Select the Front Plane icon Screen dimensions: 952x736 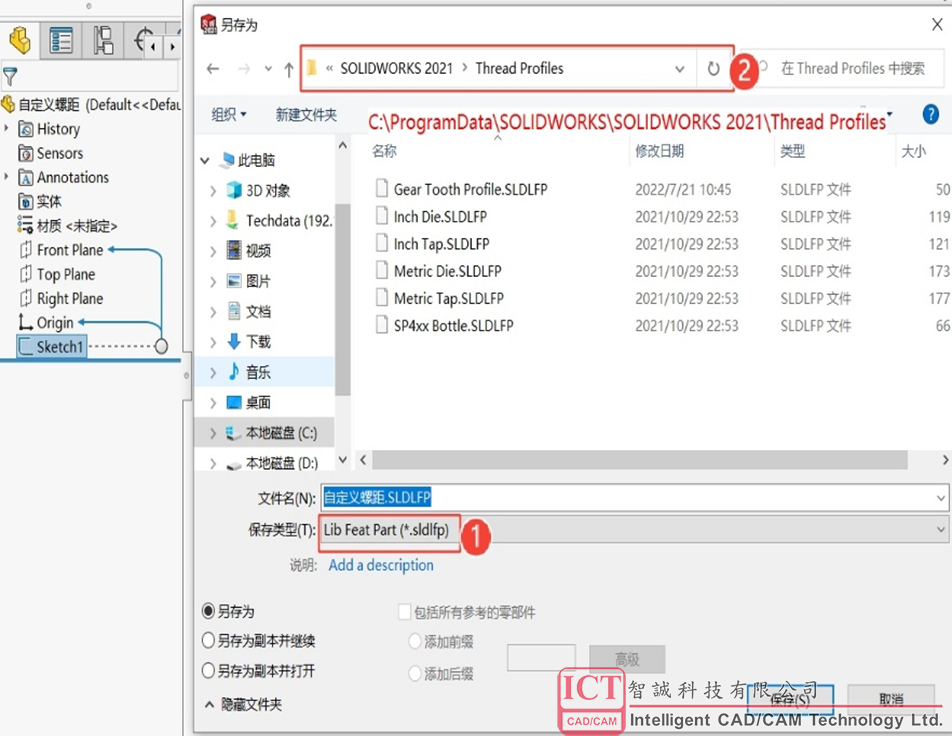[x=26, y=250]
